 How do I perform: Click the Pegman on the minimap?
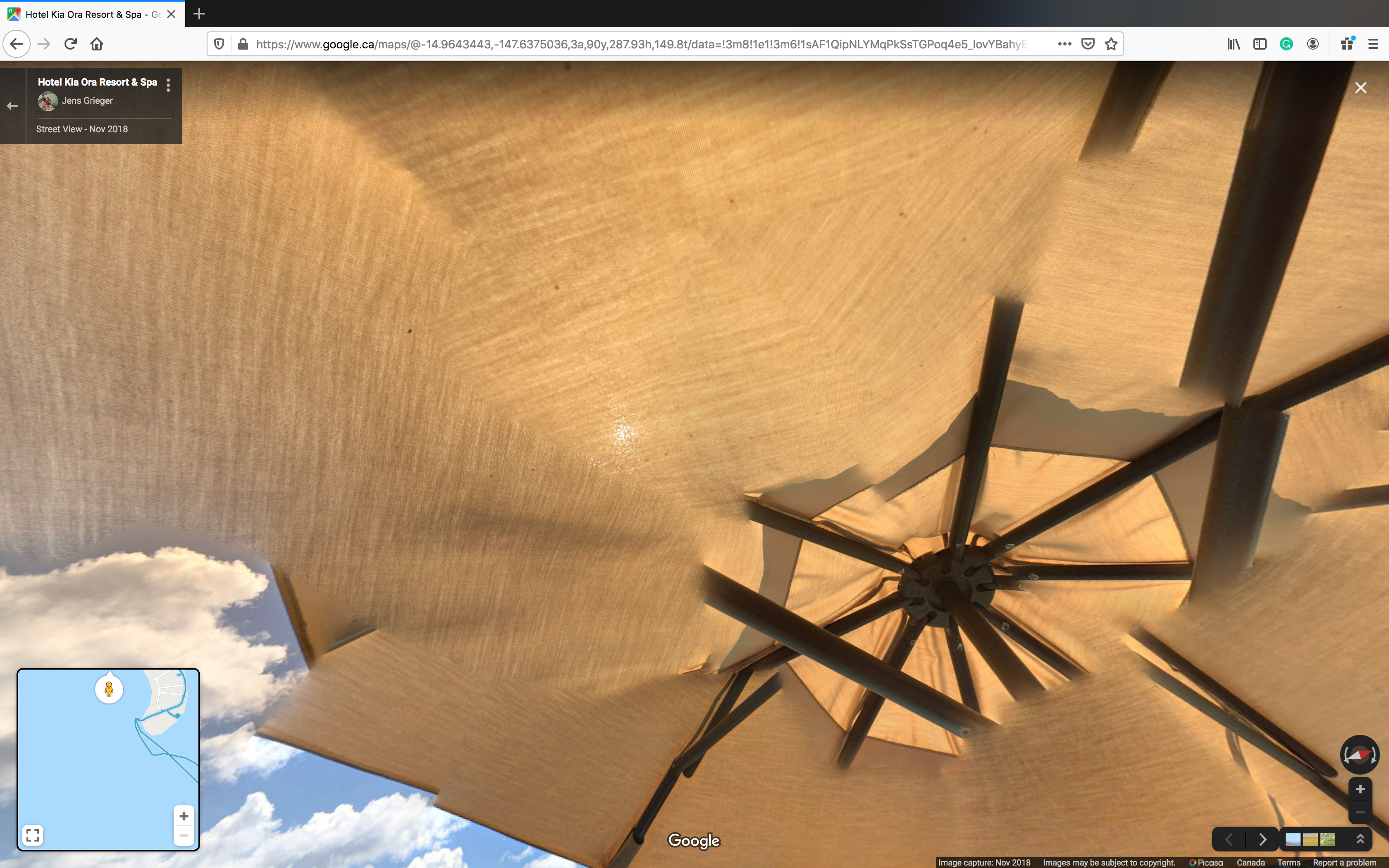point(109,688)
